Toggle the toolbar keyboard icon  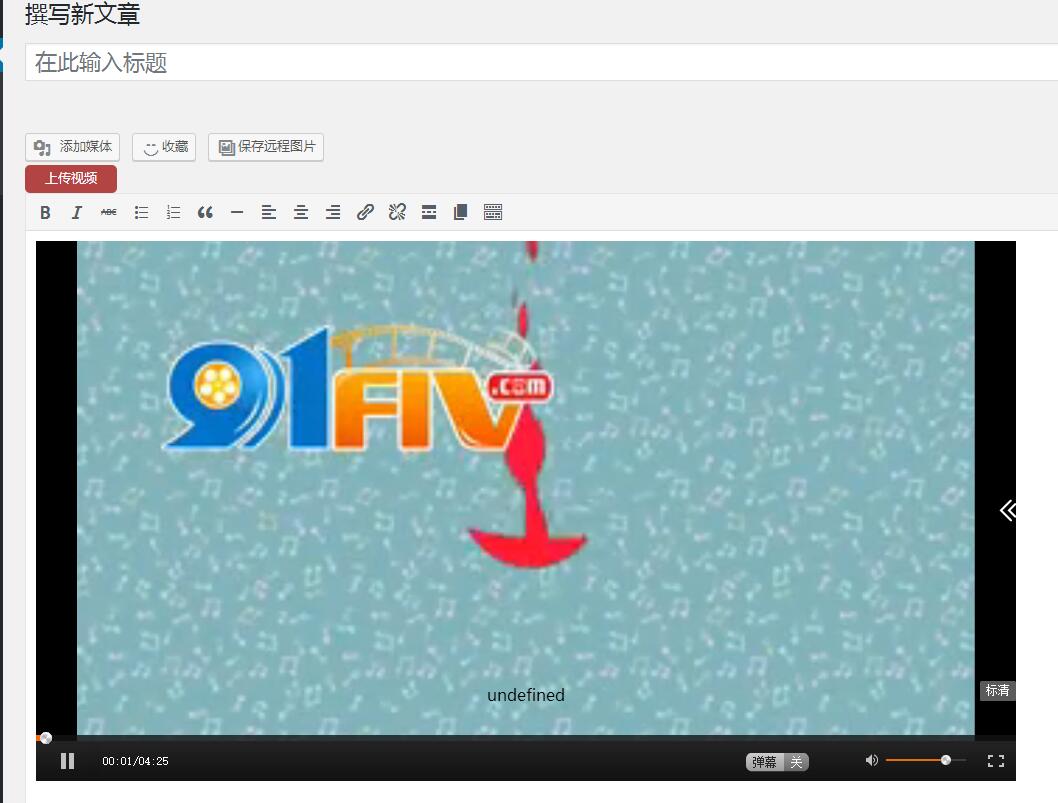tap(493, 213)
